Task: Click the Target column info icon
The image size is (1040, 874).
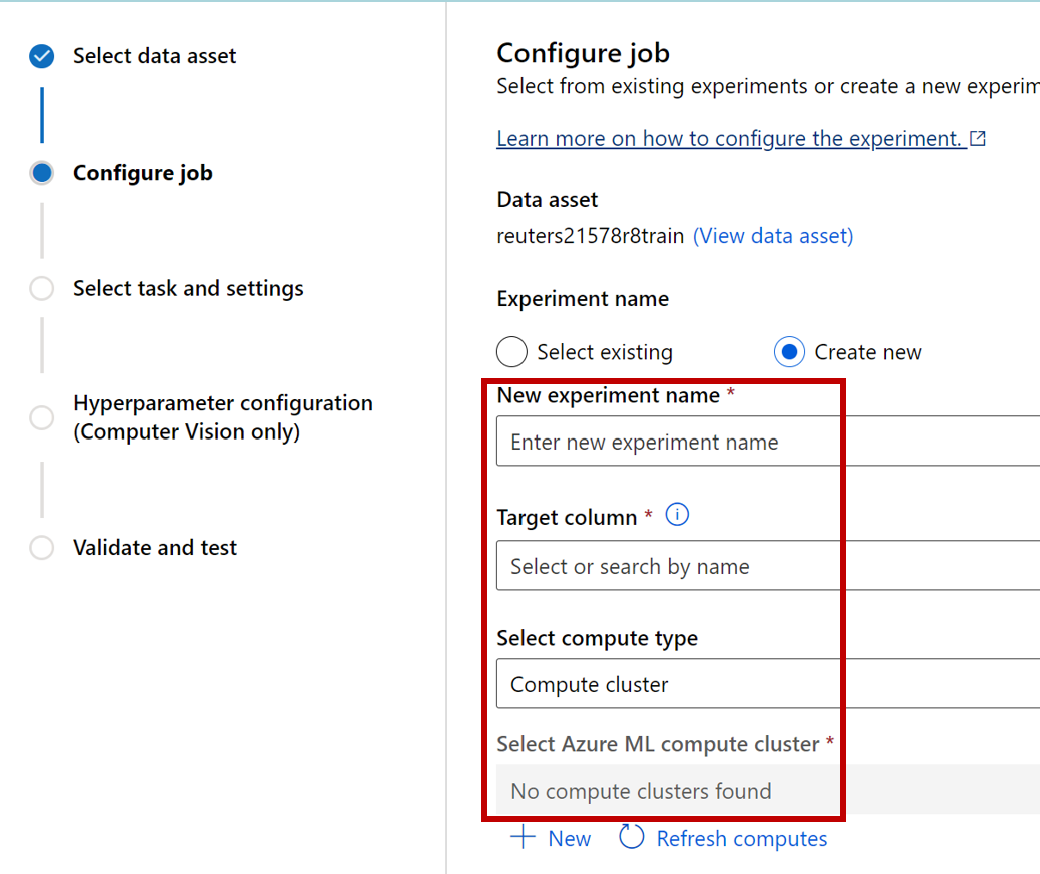Action: (677, 515)
